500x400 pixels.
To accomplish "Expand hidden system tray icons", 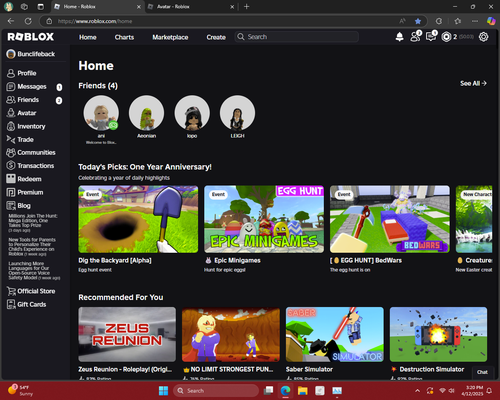I will click(x=417, y=391).
